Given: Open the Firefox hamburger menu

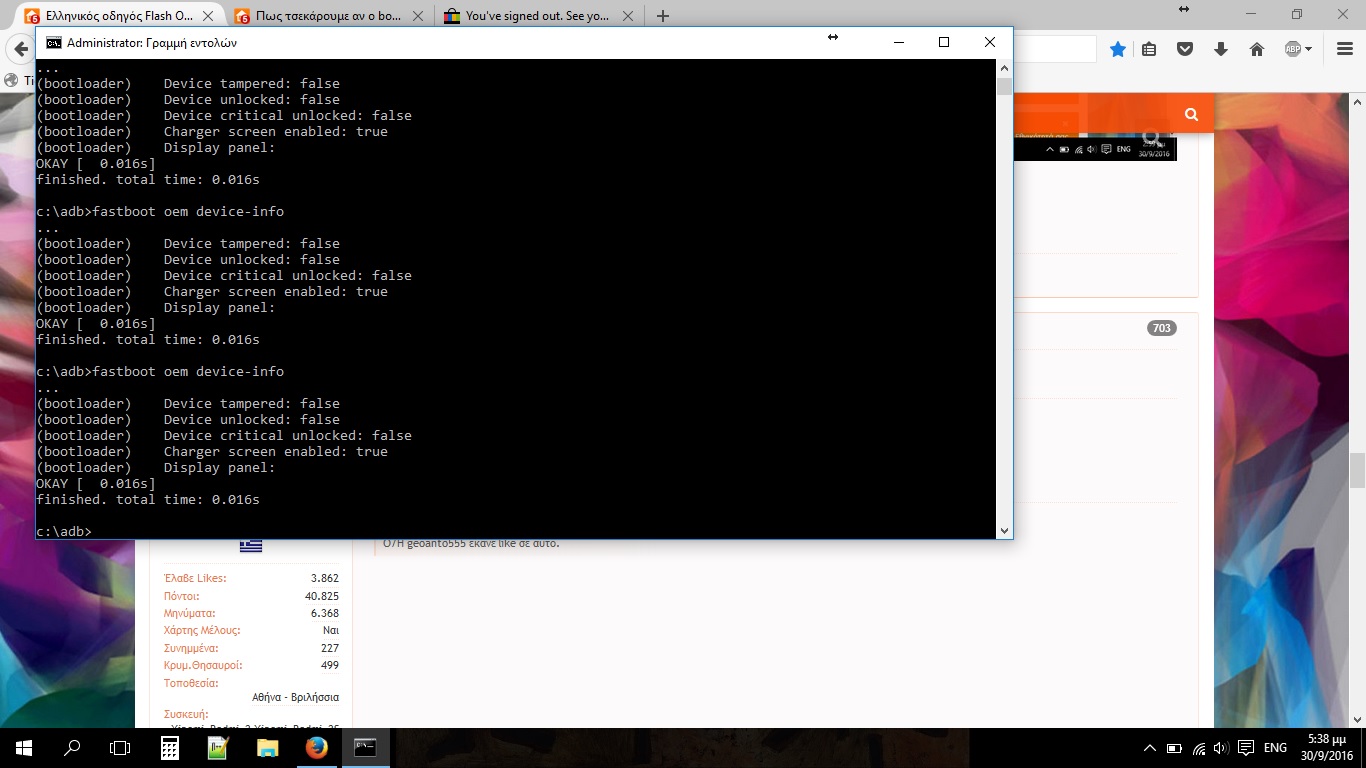Looking at the screenshot, I should pyautogui.click(x=1342, y=49).
